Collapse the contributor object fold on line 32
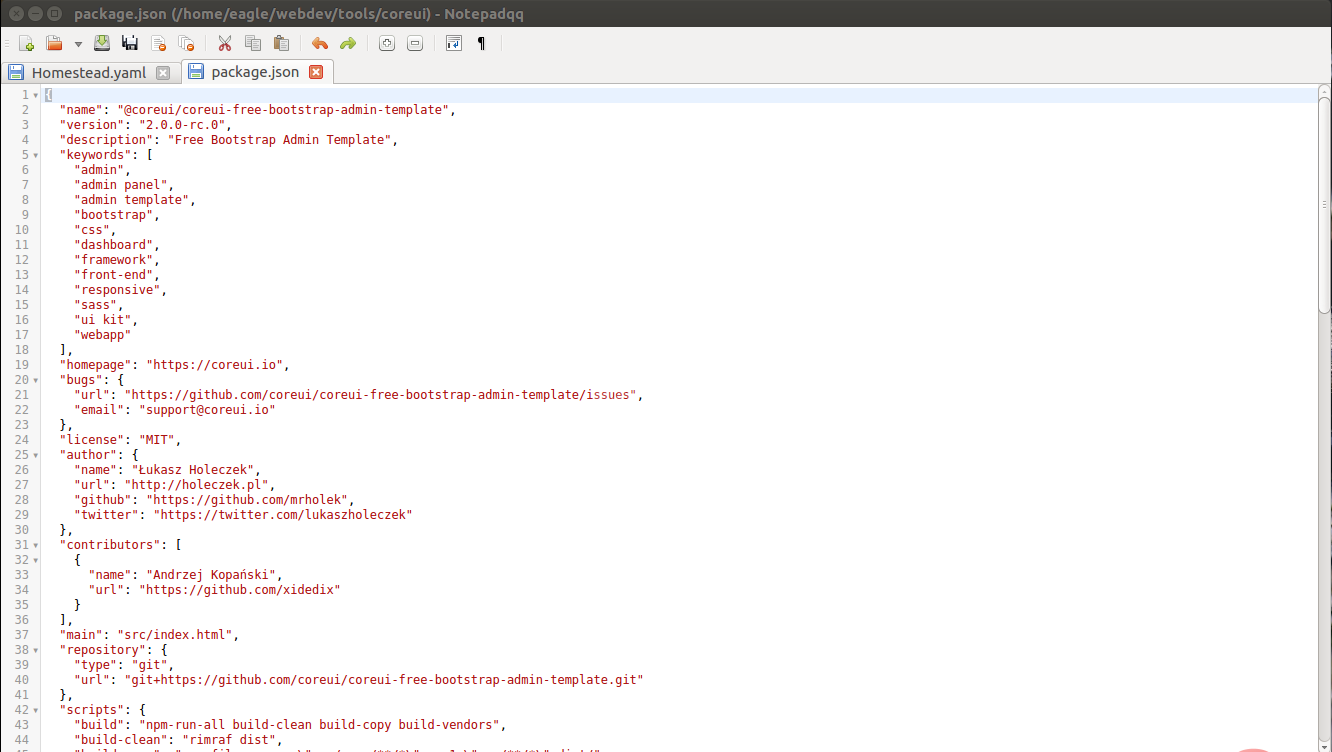1332x752 pixels. 36,560
